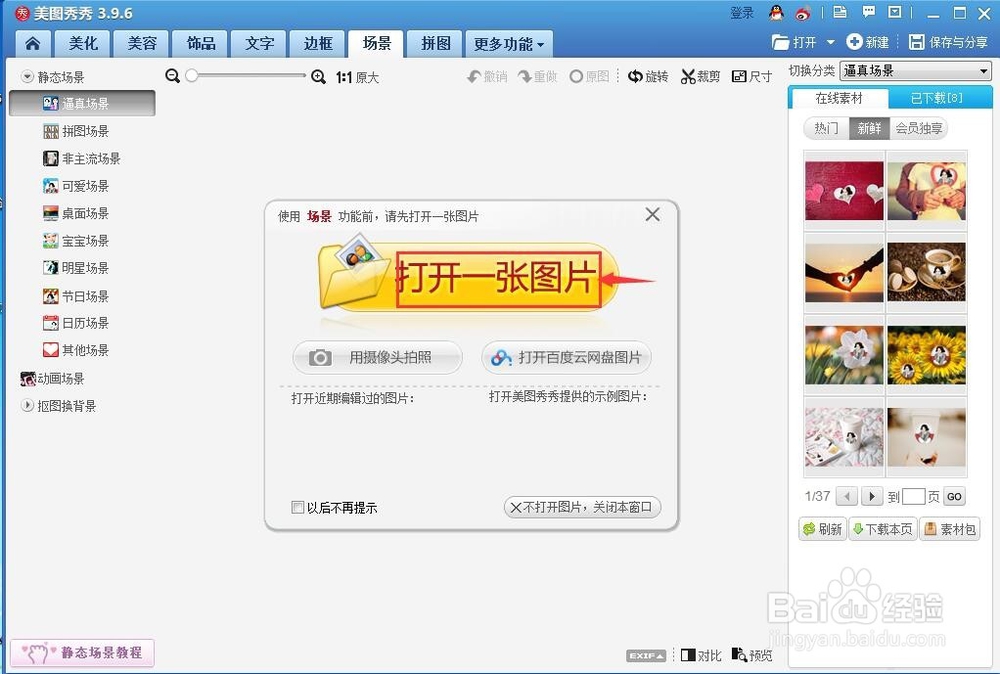Open the 边框 tab
The width and height of the screenshot is (1000, 674).
tap(318, 43)
